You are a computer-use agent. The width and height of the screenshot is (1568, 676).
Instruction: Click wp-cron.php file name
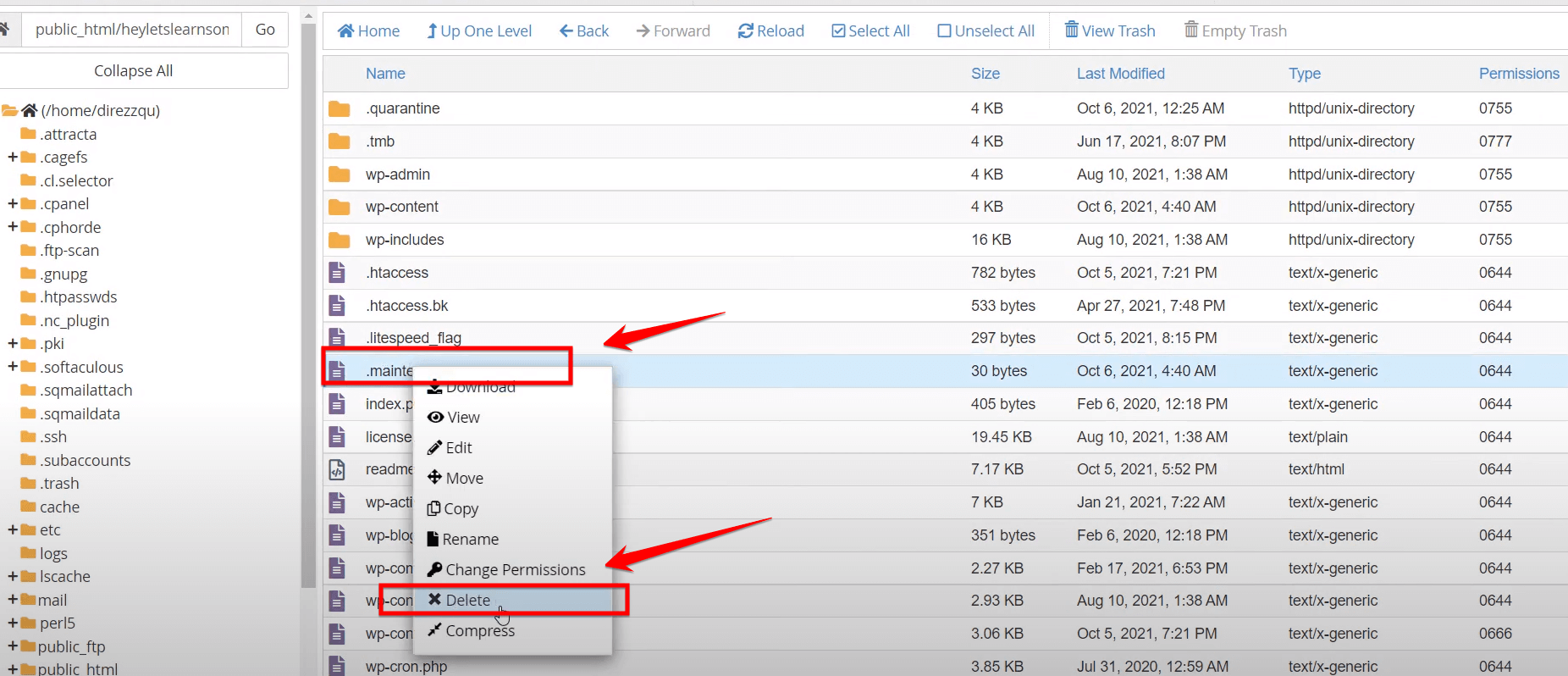click(406, 667)
